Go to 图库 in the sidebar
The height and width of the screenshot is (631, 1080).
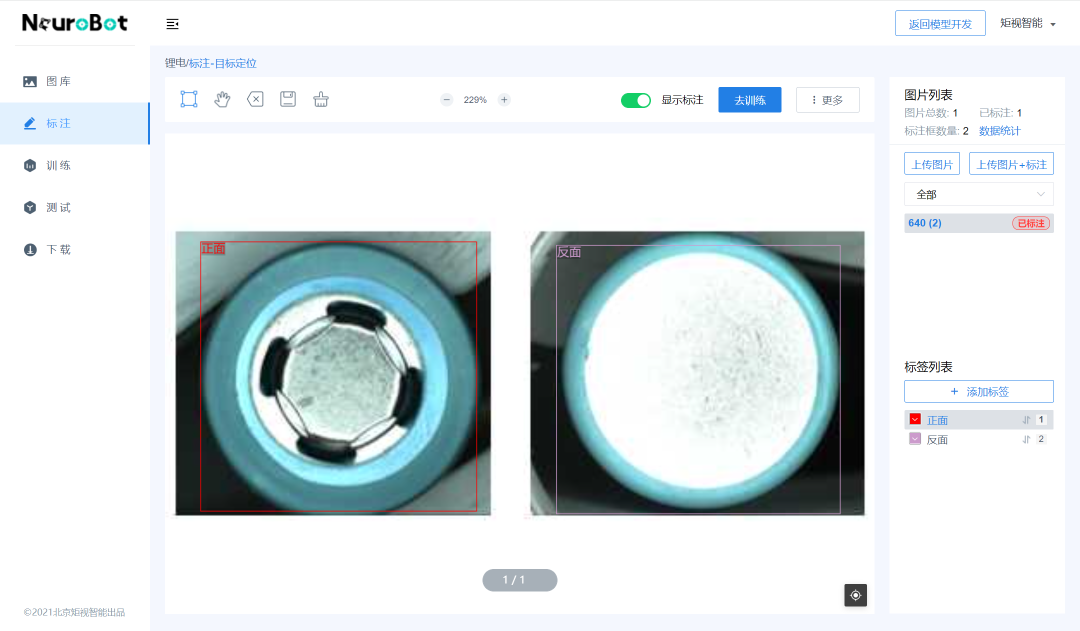(x=58, y=81)
